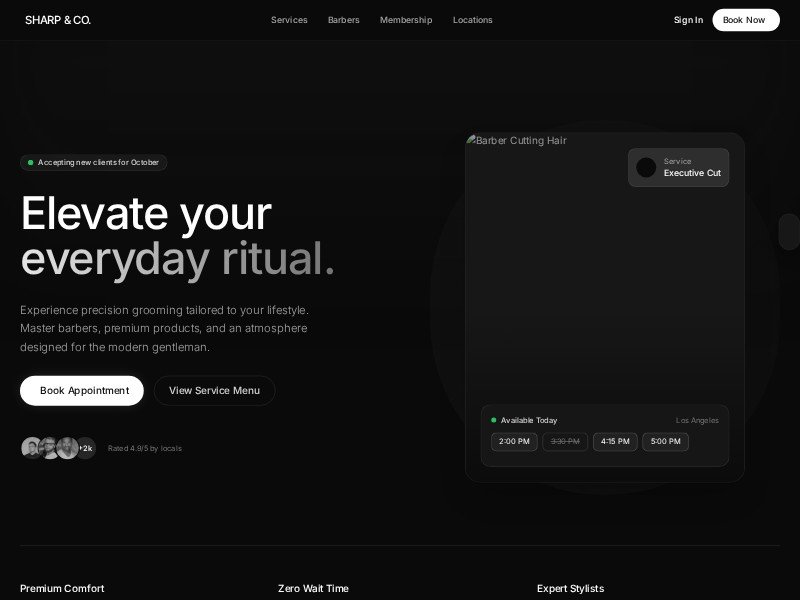Viewport: 800px width, 600px height.
Task: Click the SHARP & CO. logo
Action: (58, 20)
